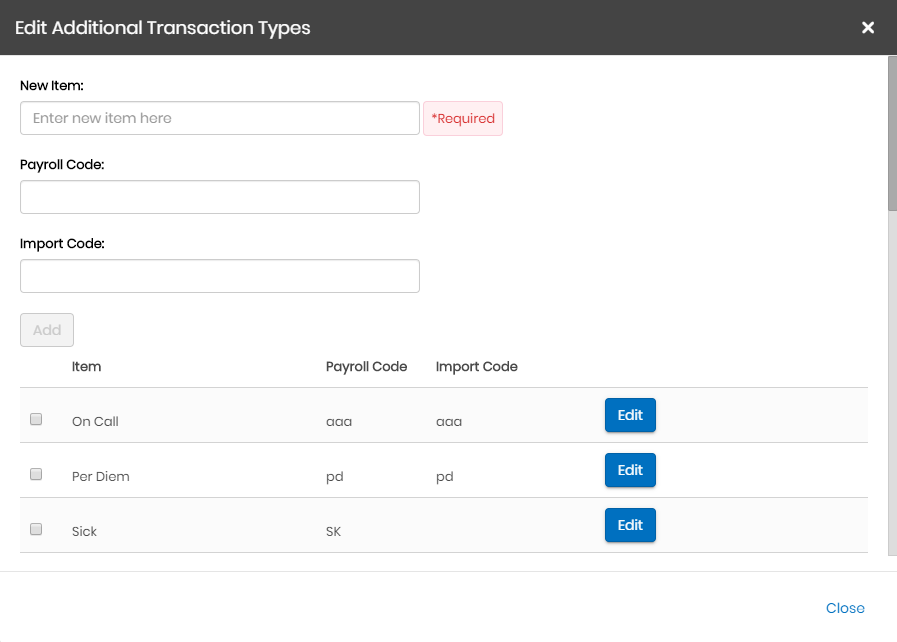Check the box beside Sick
This screenshot has height=642, width=897.
36,530
